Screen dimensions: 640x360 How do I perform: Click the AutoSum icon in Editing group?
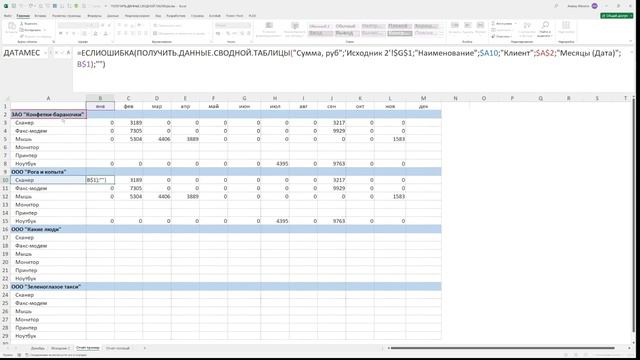click(x=493, y=24)
